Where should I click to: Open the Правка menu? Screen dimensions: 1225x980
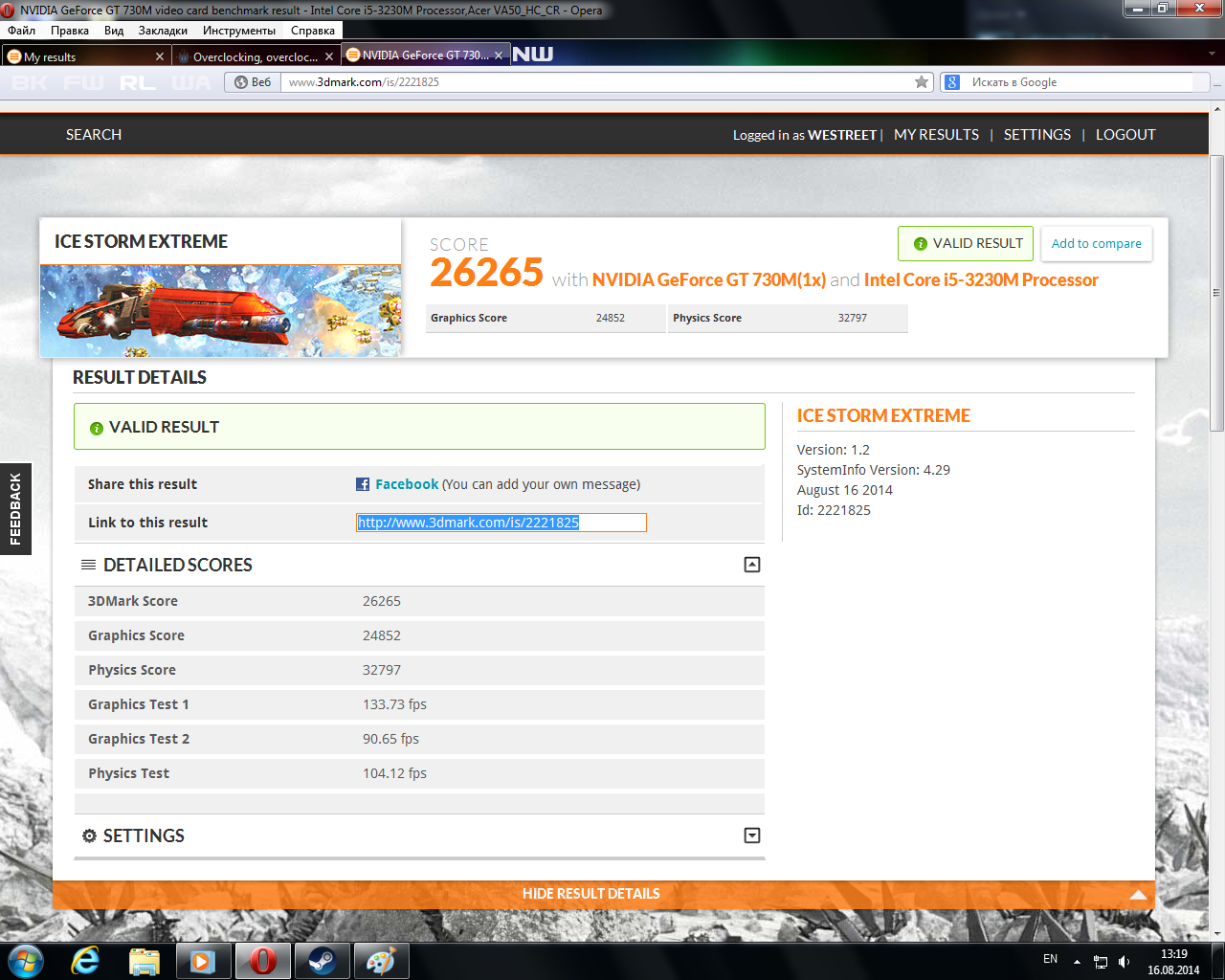[70, 31]
